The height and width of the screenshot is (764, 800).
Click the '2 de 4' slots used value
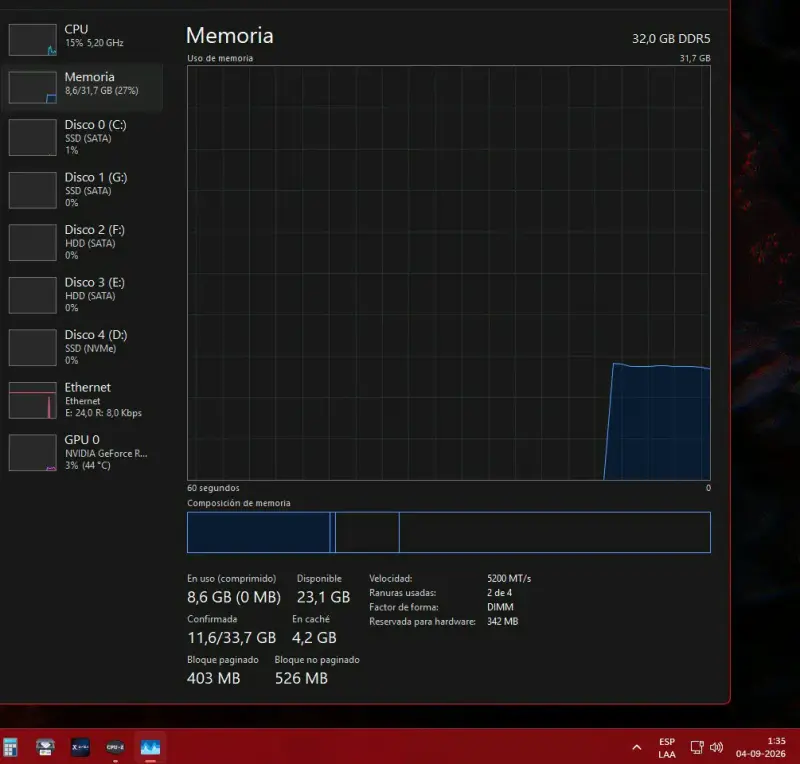click(499, 593)
